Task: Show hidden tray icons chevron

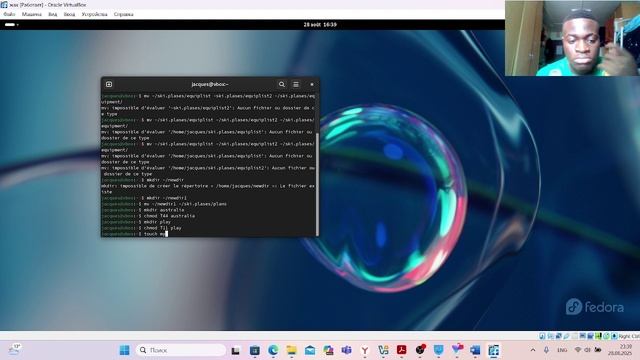Action: (x=533, y=350)
